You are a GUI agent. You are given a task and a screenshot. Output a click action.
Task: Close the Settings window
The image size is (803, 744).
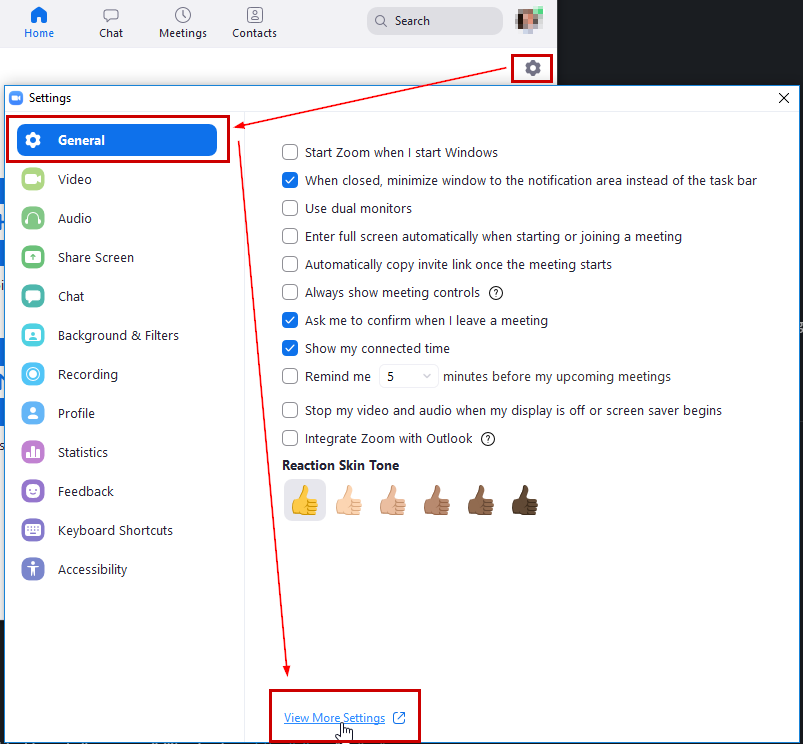784,98
